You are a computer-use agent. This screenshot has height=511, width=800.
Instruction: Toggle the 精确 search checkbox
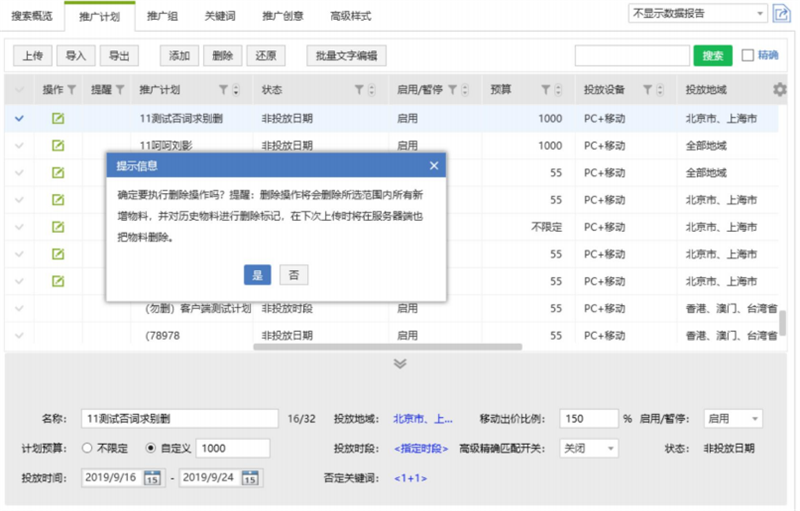coord(748,55)
